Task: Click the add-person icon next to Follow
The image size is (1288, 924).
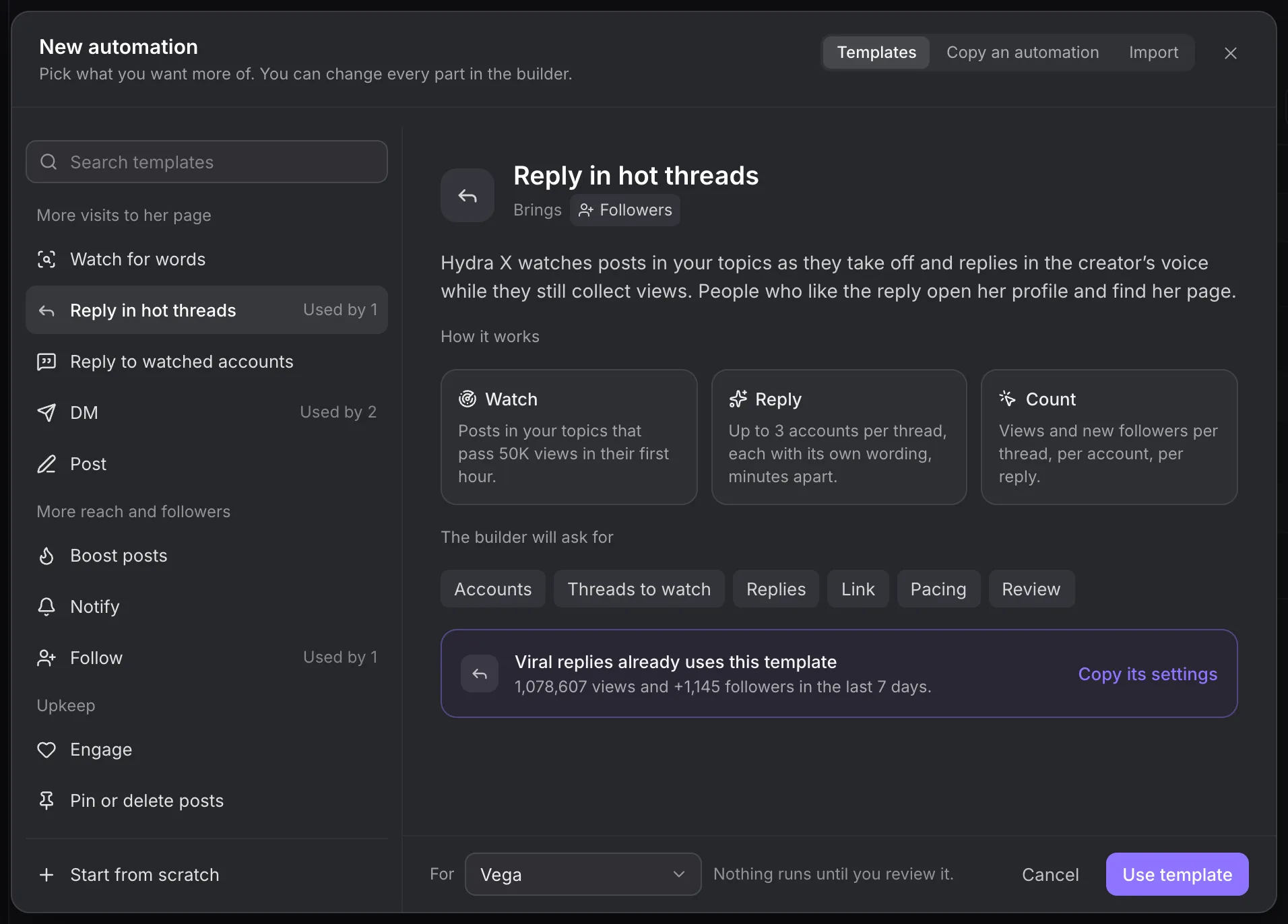Action: [46, 658]
